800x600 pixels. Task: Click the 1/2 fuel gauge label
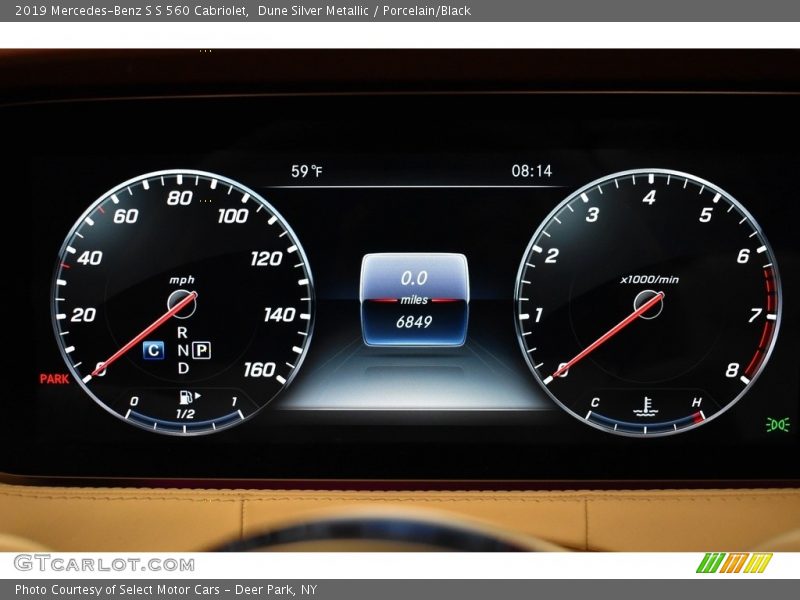(185, 414)
